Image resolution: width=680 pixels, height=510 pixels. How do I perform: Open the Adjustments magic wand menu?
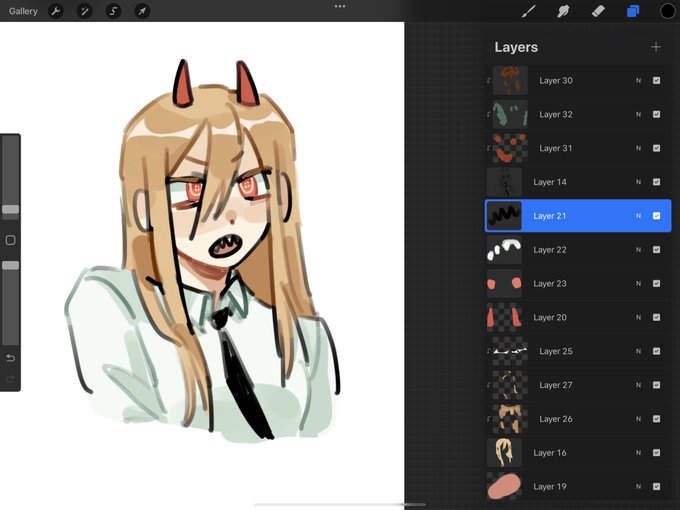[85, 11]
